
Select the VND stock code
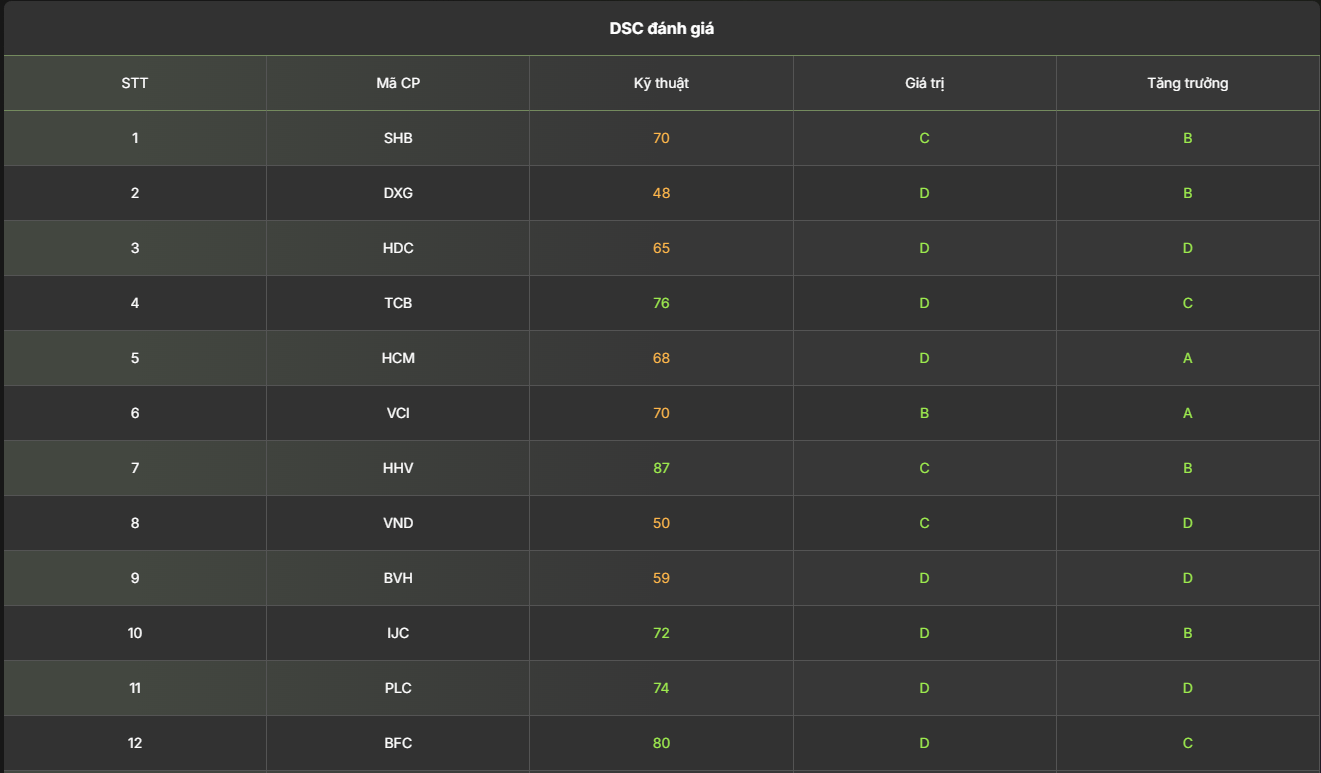(398, 523)
